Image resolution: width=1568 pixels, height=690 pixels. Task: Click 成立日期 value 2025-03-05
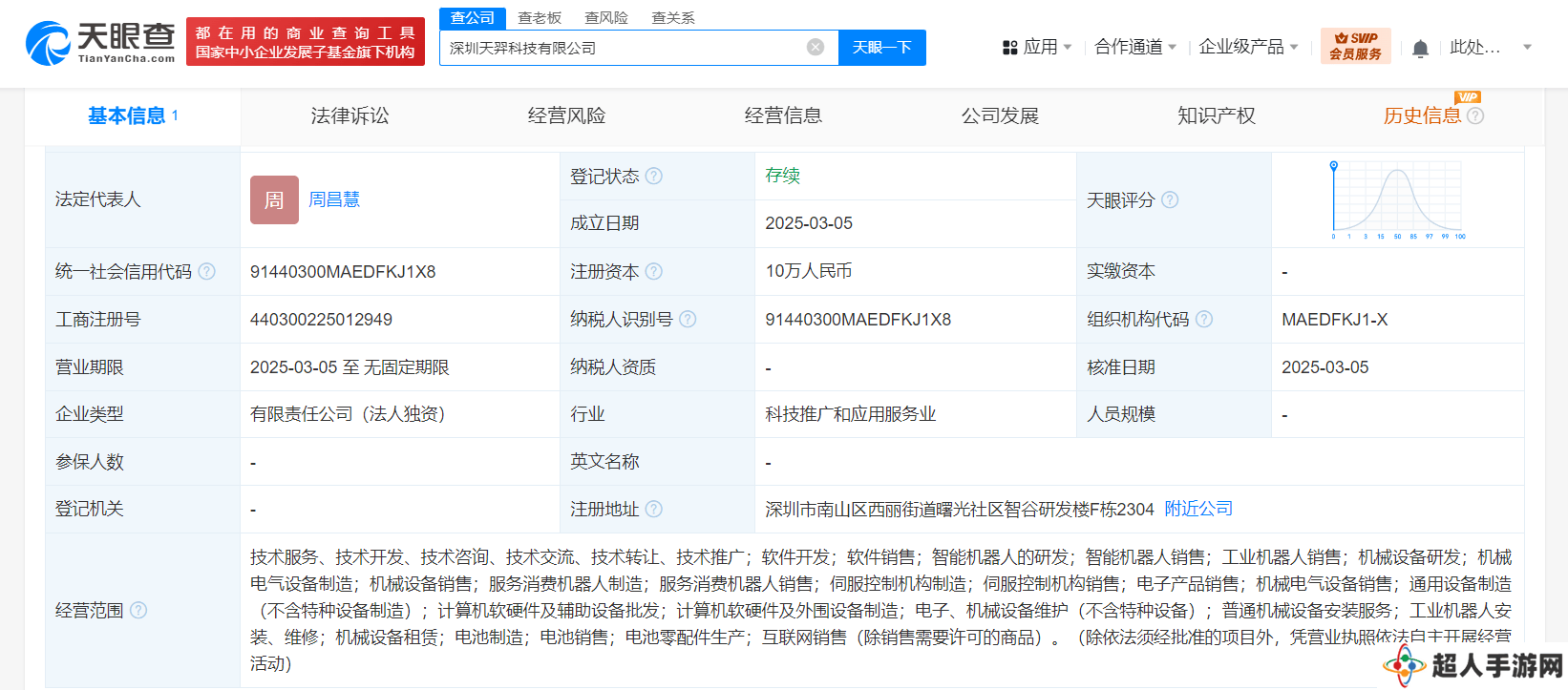[x=809, y=223]
